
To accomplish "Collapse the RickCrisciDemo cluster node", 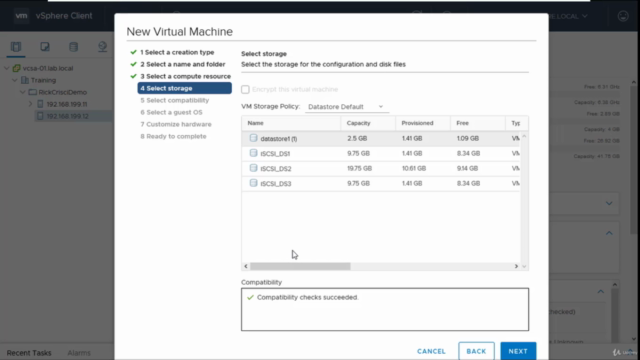I will 23,92.
